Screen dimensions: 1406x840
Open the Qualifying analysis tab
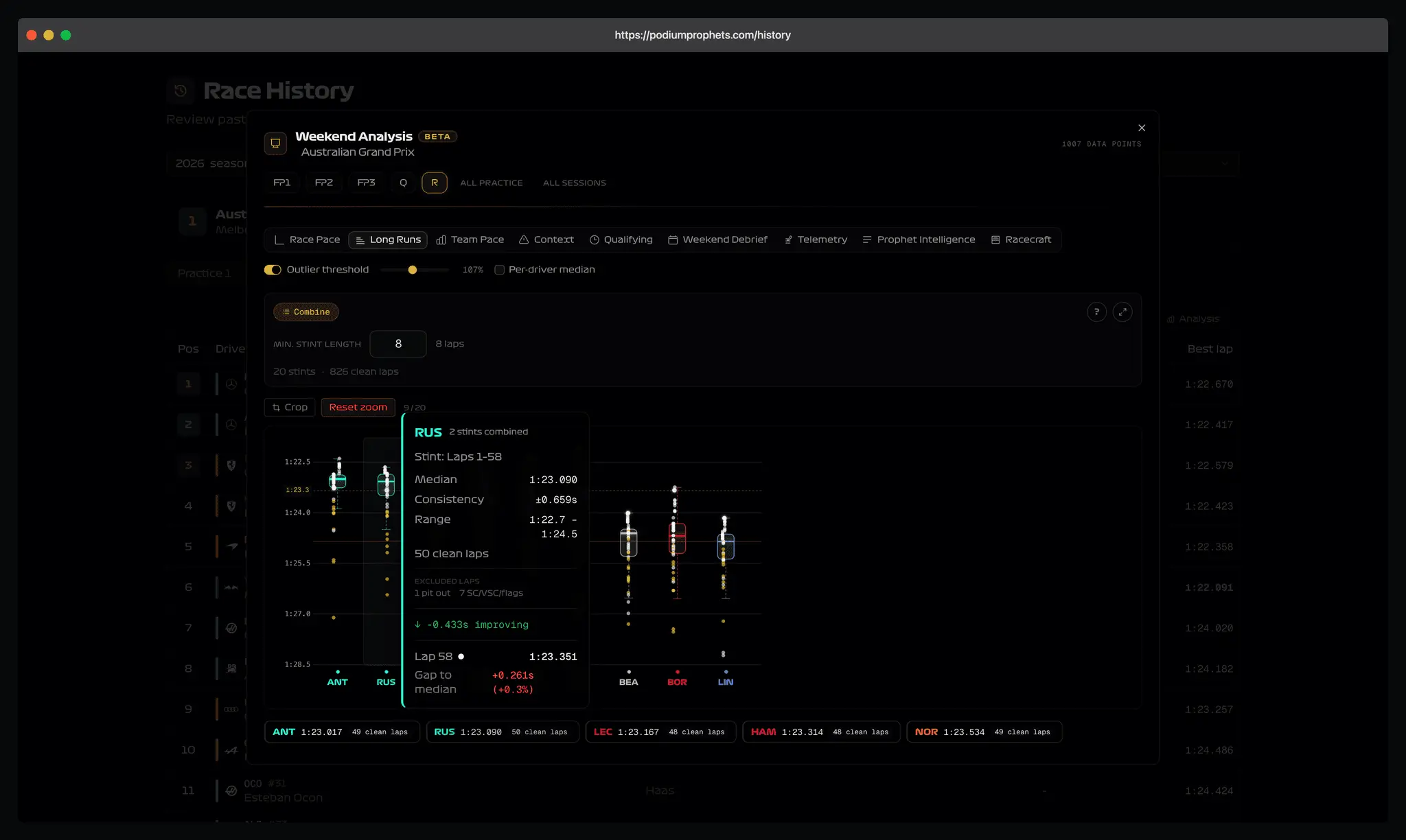click(621, 240)
